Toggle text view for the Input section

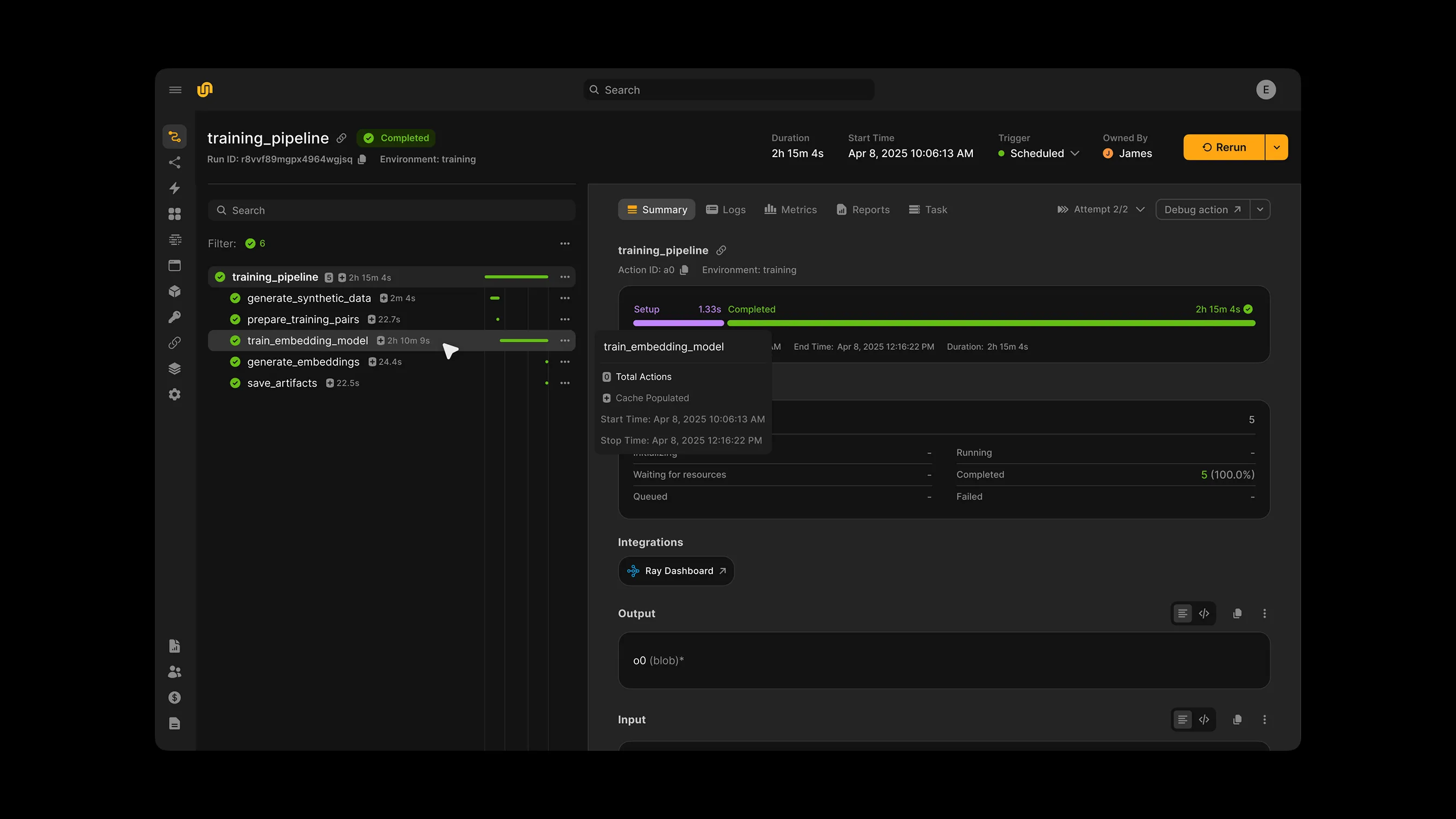coord(1182,719)
